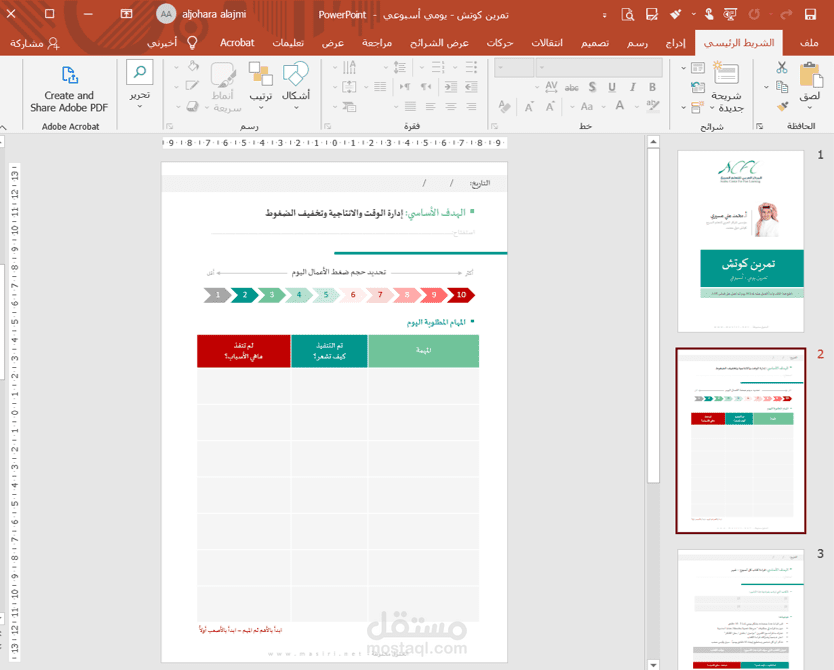
Task: Toggle Underline formatting
Action: (612, 87)
